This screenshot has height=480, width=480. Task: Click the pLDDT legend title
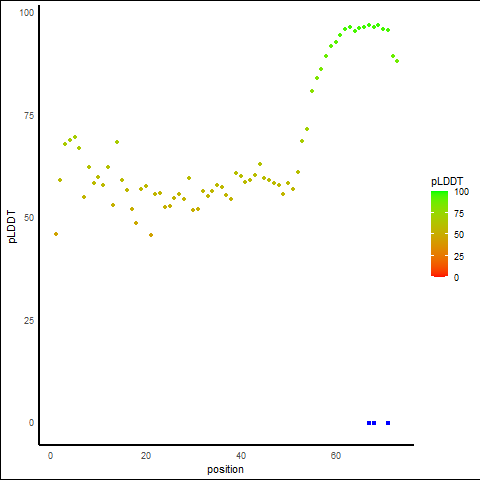click(447, 181)
